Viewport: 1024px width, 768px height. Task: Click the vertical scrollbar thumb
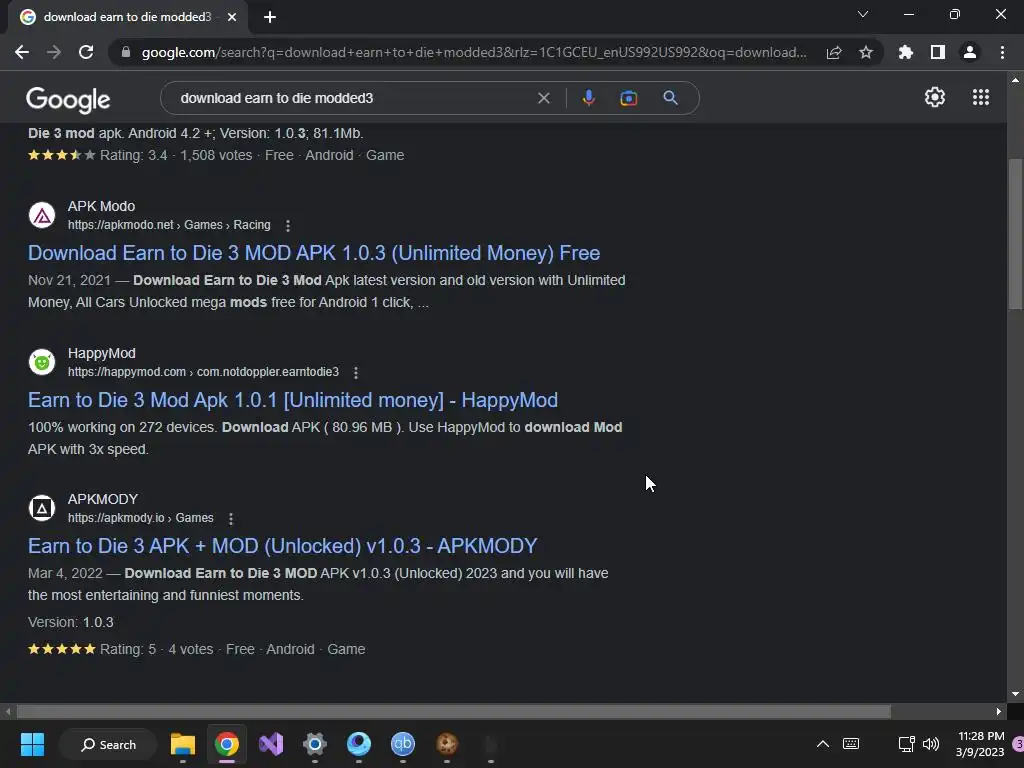coord(1015,234)
